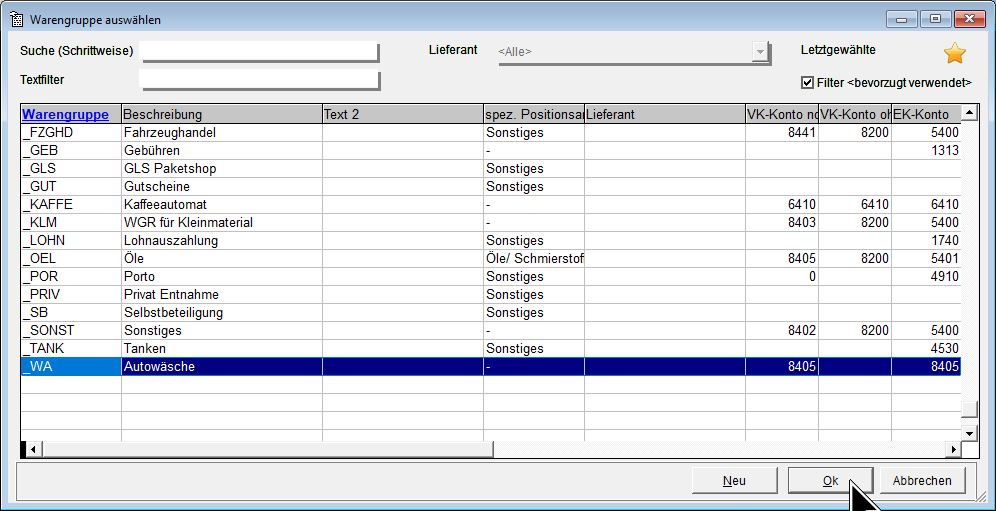The width and height of the screenshot is (996, 511).
Task: Cancel with the Abbrechen button
Action: click(x=922, y=481)
